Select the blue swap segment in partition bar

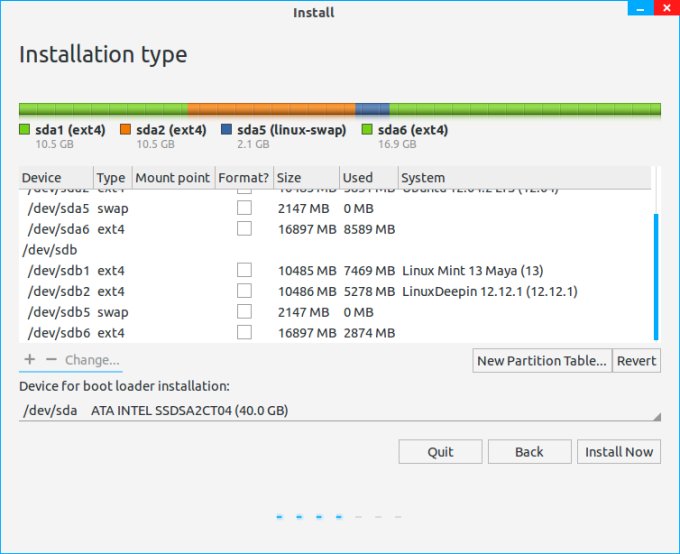click(372, 109)
